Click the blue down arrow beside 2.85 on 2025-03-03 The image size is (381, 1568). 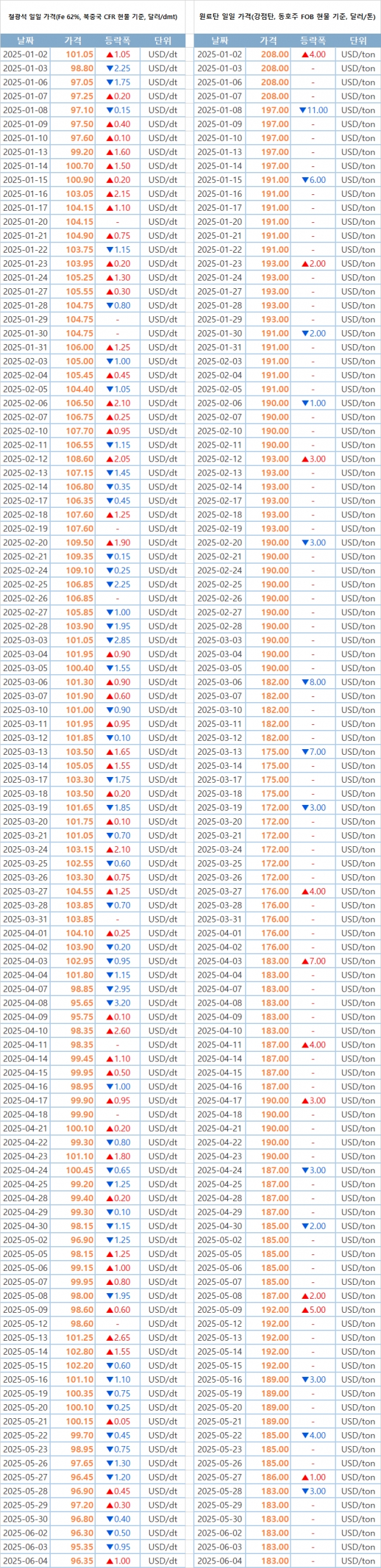click(x=109, y=640)
